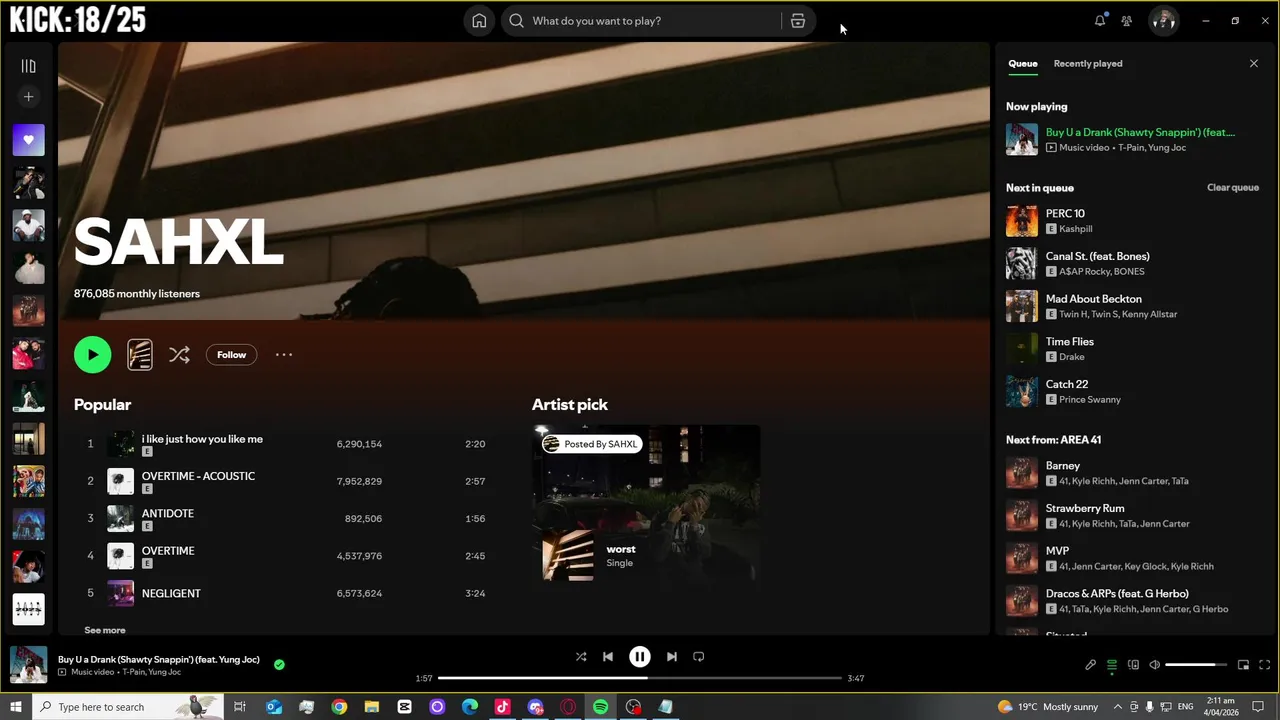Follow the artist SAHXL
The width and height of the screenshot is (1280, 720).
tap(231, 355)
